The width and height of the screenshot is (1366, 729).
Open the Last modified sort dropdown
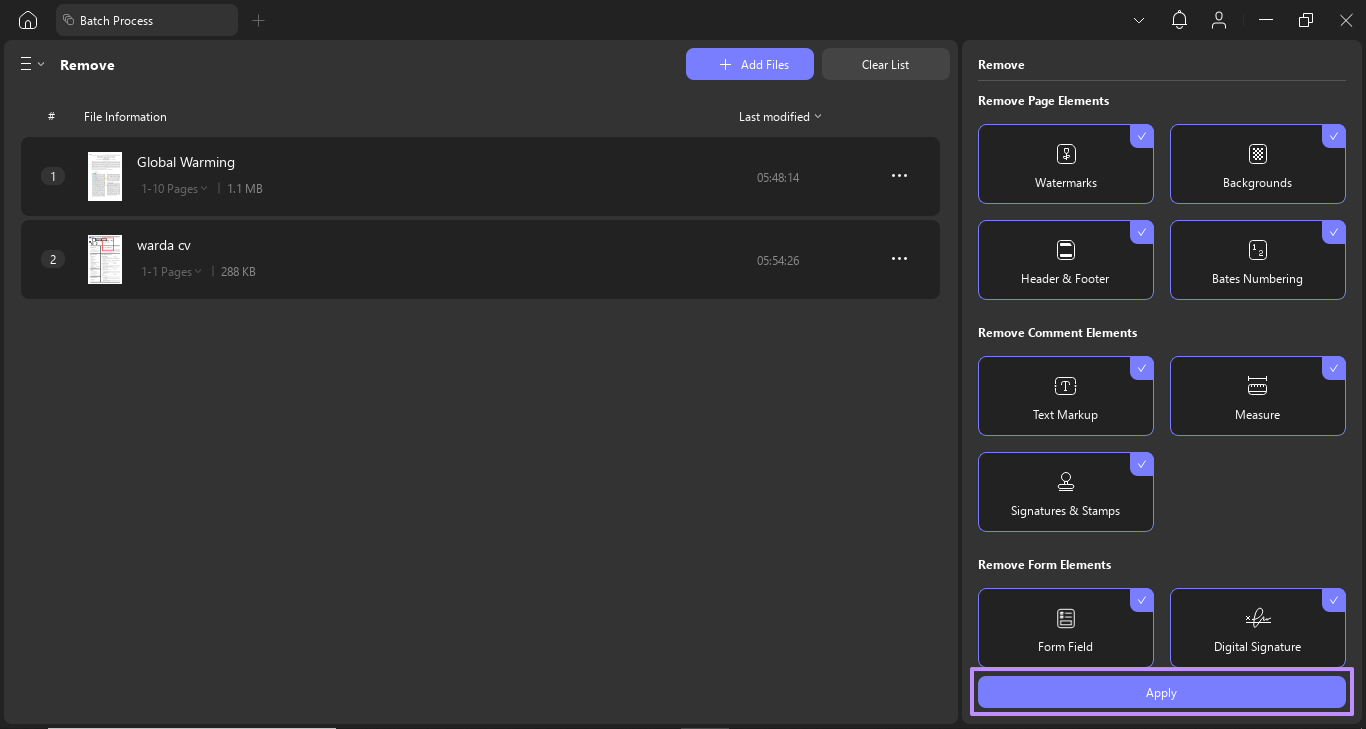coord(780,117)
